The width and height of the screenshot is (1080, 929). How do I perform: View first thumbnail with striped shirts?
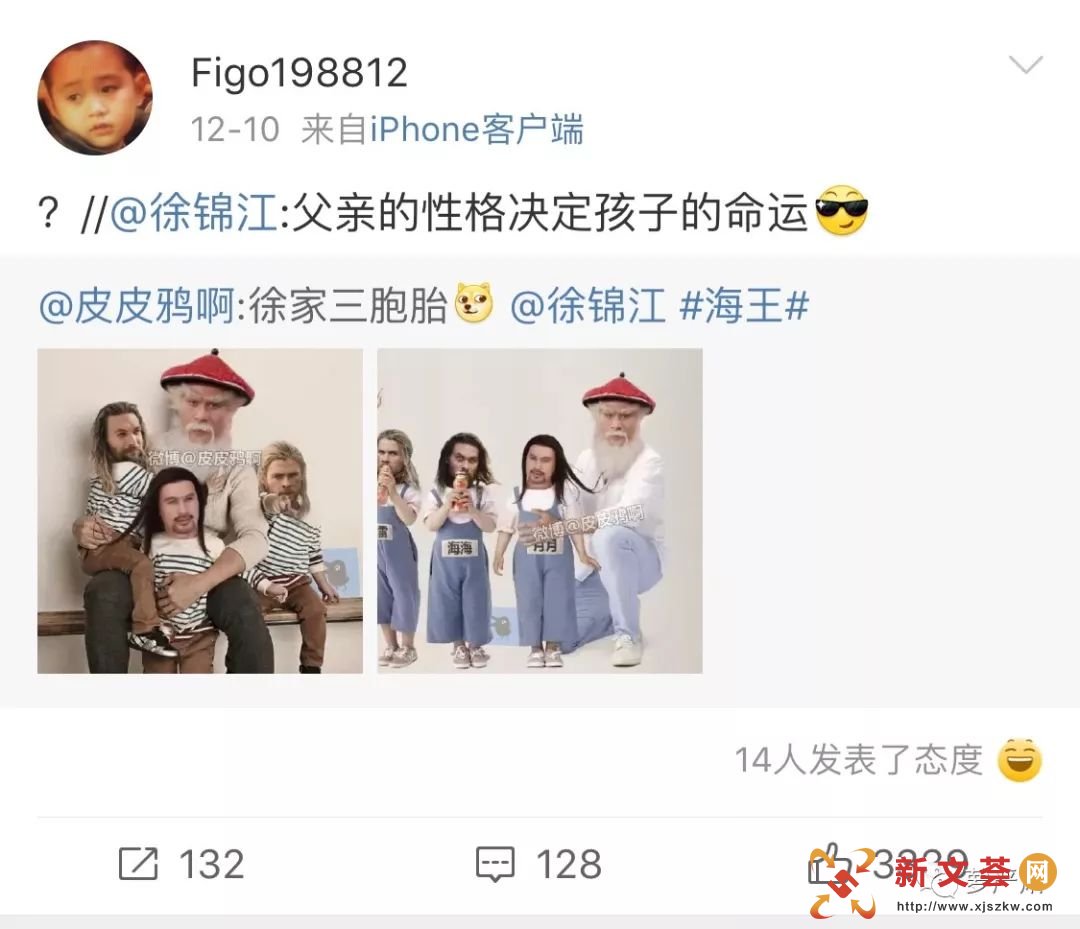pyautogui.click(x=200, y=510)
